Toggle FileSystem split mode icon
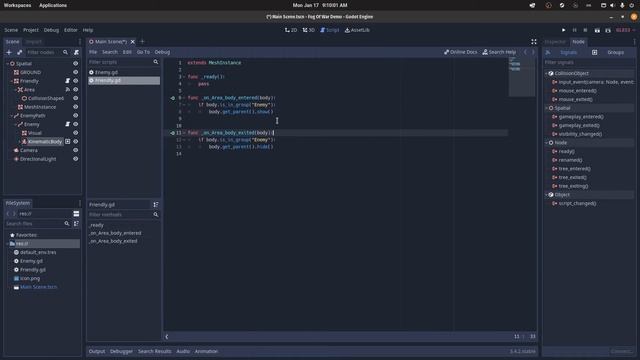This screenshot has height=360, width=640. pos(76,213)
